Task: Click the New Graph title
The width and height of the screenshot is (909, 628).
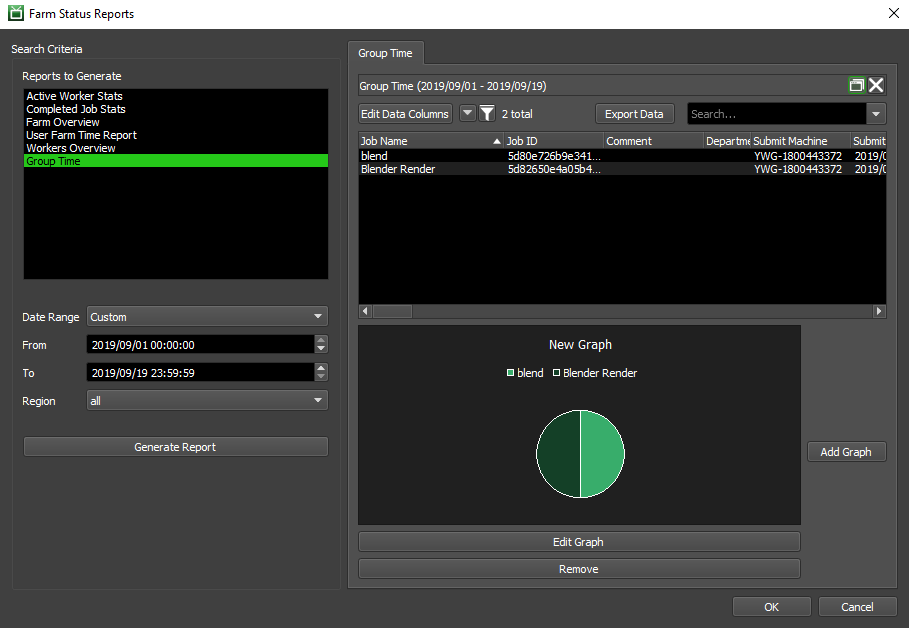Action: click(580, 344)
